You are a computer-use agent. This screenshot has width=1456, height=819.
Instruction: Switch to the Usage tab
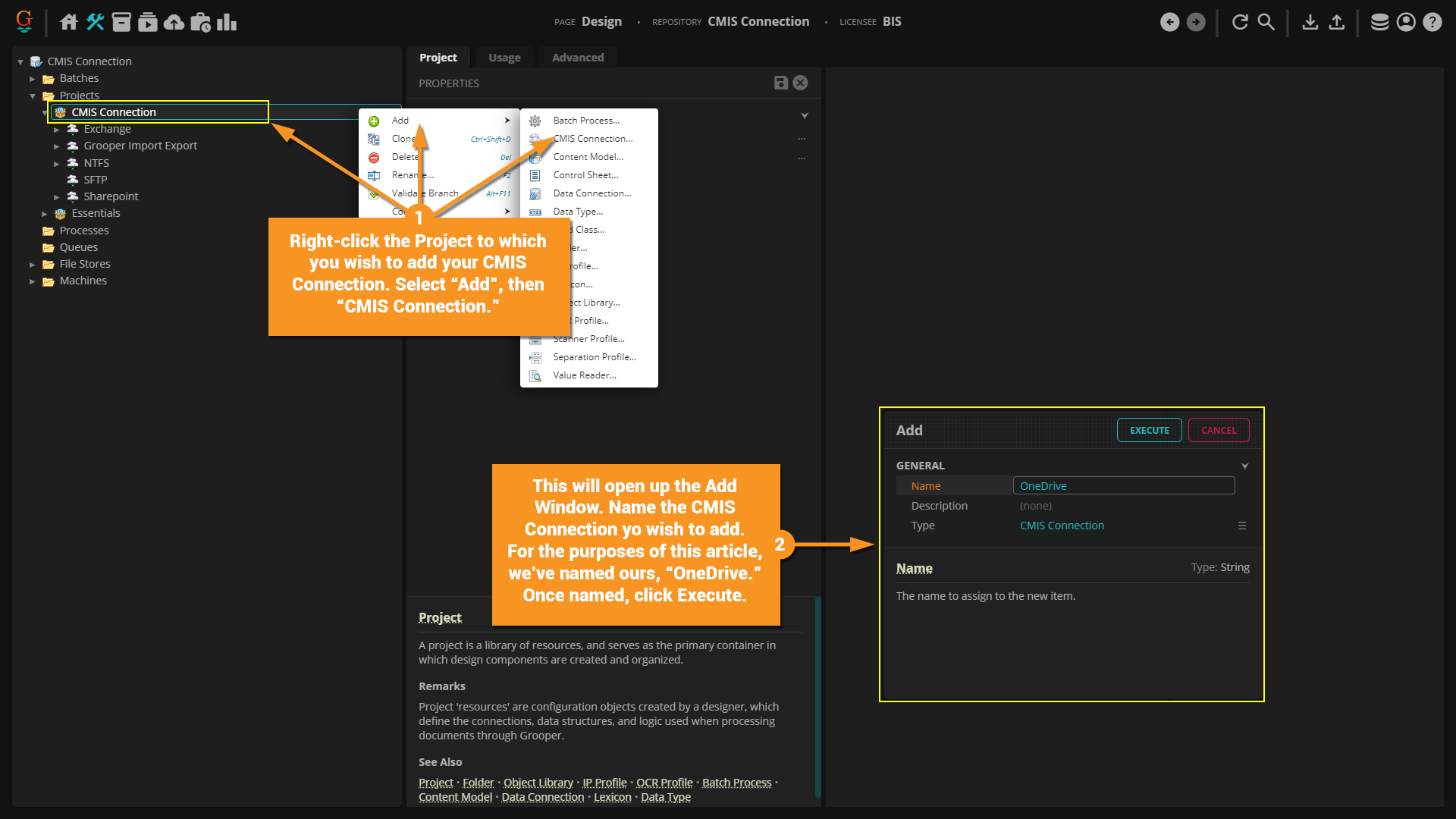pos(504,58)
